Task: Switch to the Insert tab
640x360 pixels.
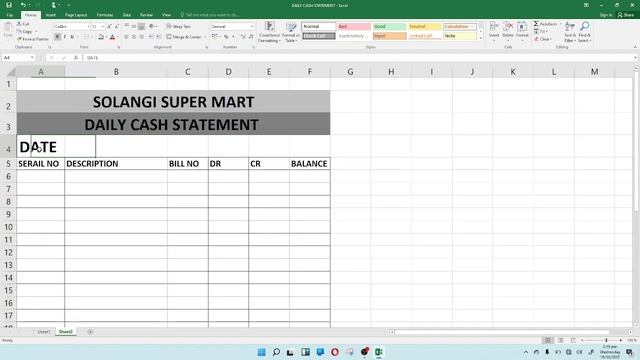Action: (51, 15)
